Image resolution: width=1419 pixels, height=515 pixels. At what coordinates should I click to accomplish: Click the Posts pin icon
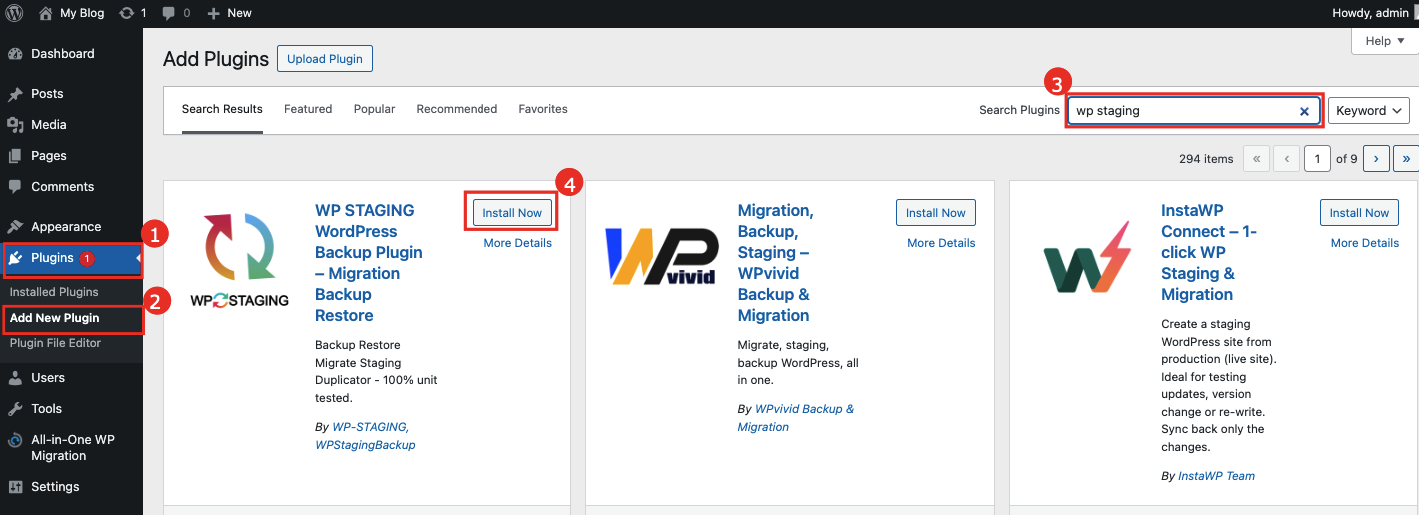point(15,94)
